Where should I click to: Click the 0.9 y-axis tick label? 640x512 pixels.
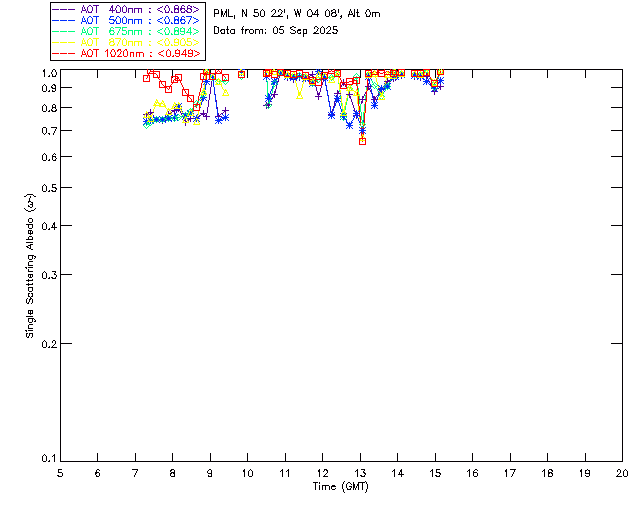point(49,88)
